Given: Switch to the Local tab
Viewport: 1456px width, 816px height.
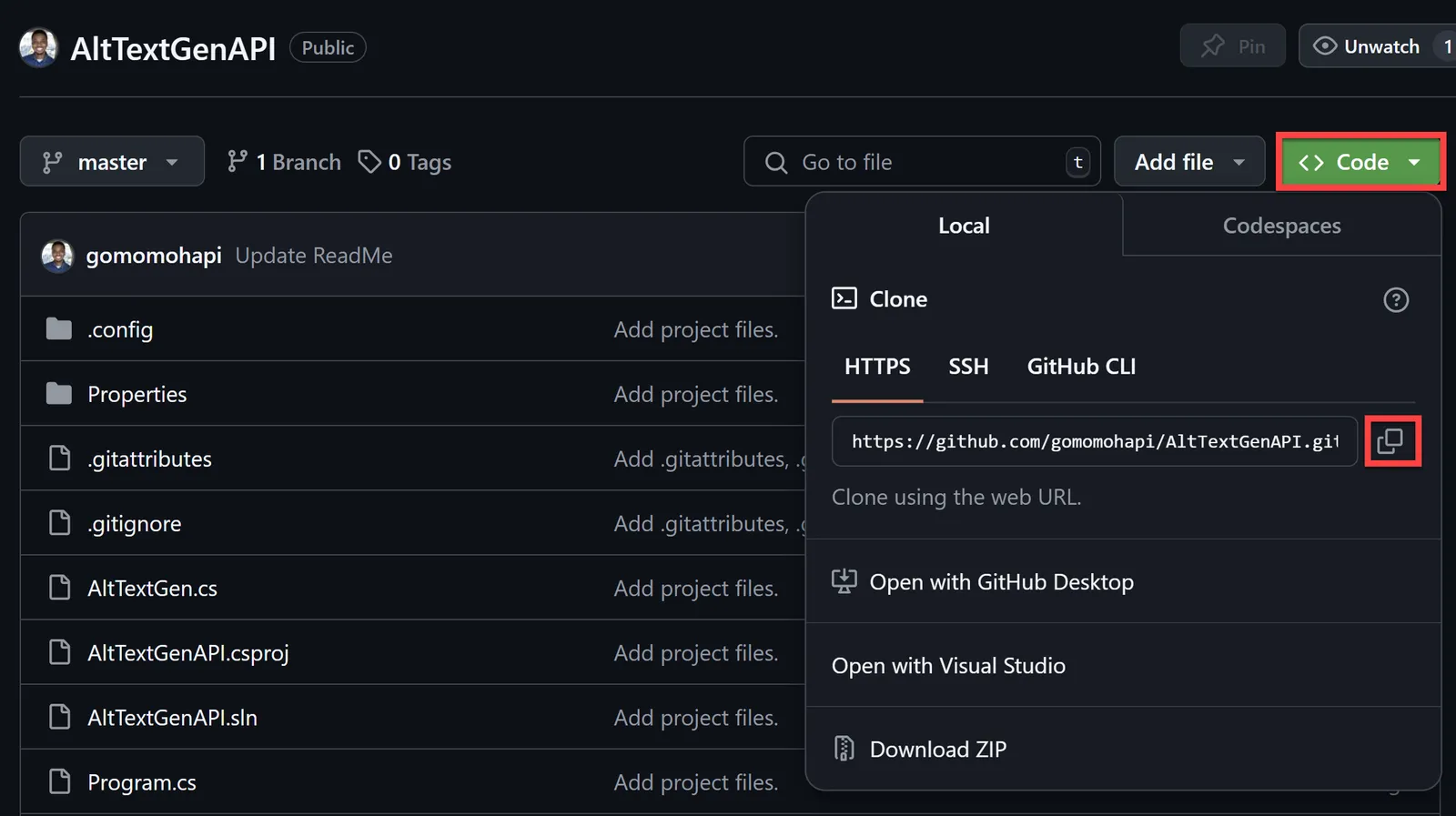Looking at the screenshot, I should coord(965,226).
